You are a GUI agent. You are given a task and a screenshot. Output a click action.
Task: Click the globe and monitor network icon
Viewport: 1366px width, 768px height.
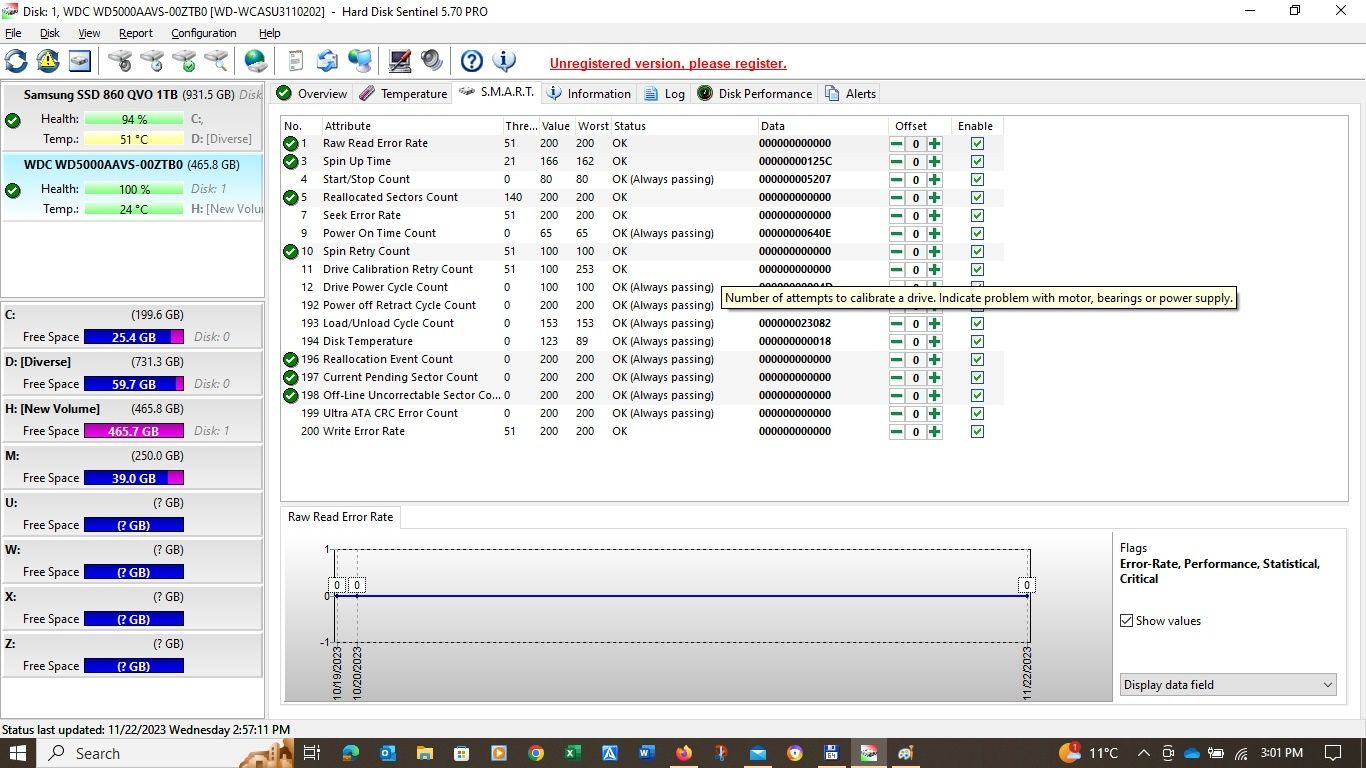tap(360, 61)
